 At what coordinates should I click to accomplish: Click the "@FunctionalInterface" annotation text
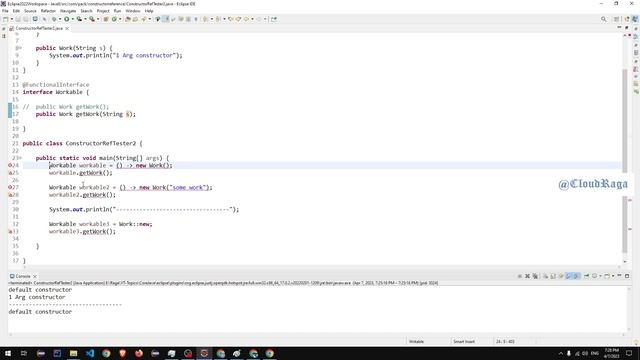[x=56, y=85]
